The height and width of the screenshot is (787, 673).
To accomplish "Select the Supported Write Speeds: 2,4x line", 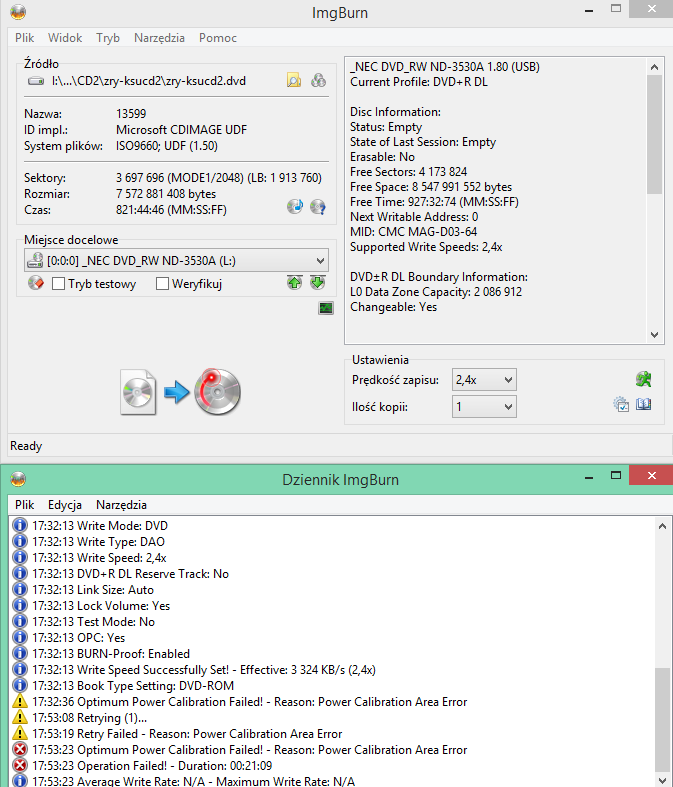I will 426,247.
